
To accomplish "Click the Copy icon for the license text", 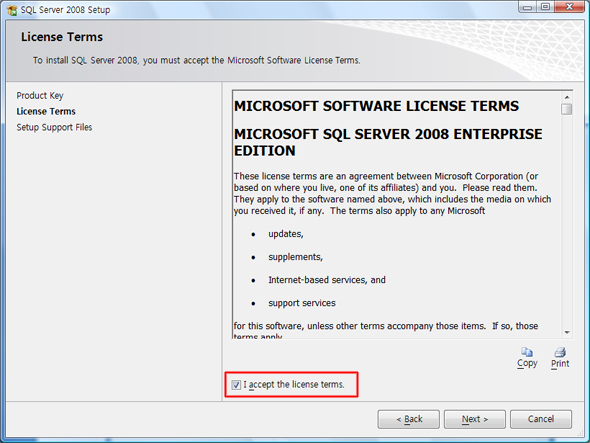I will pos(527,352).
